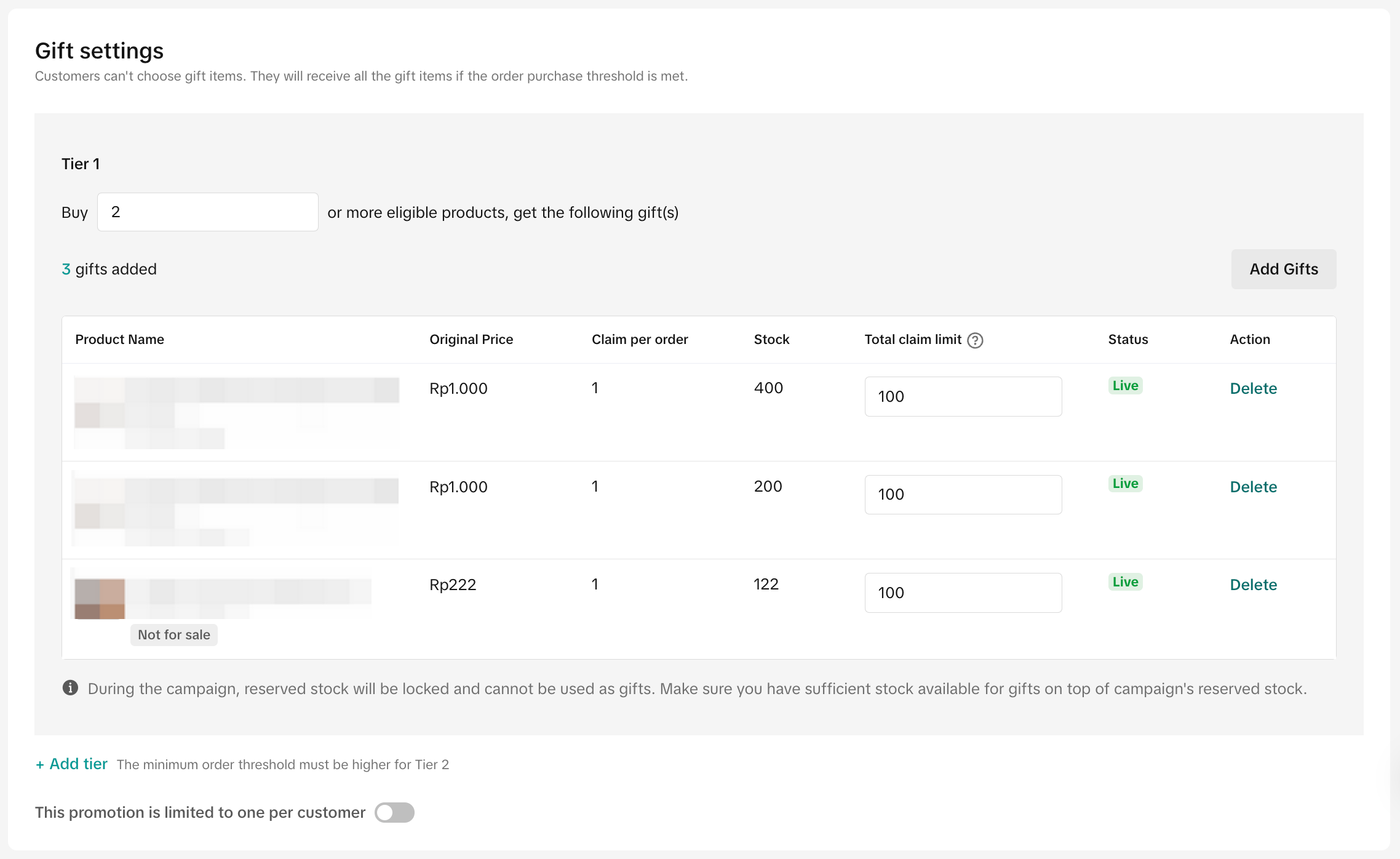The height and width of the screenshot is (859, 1400).
Task: Delete the first gift with stock 400
Action: pos(1253,388)
